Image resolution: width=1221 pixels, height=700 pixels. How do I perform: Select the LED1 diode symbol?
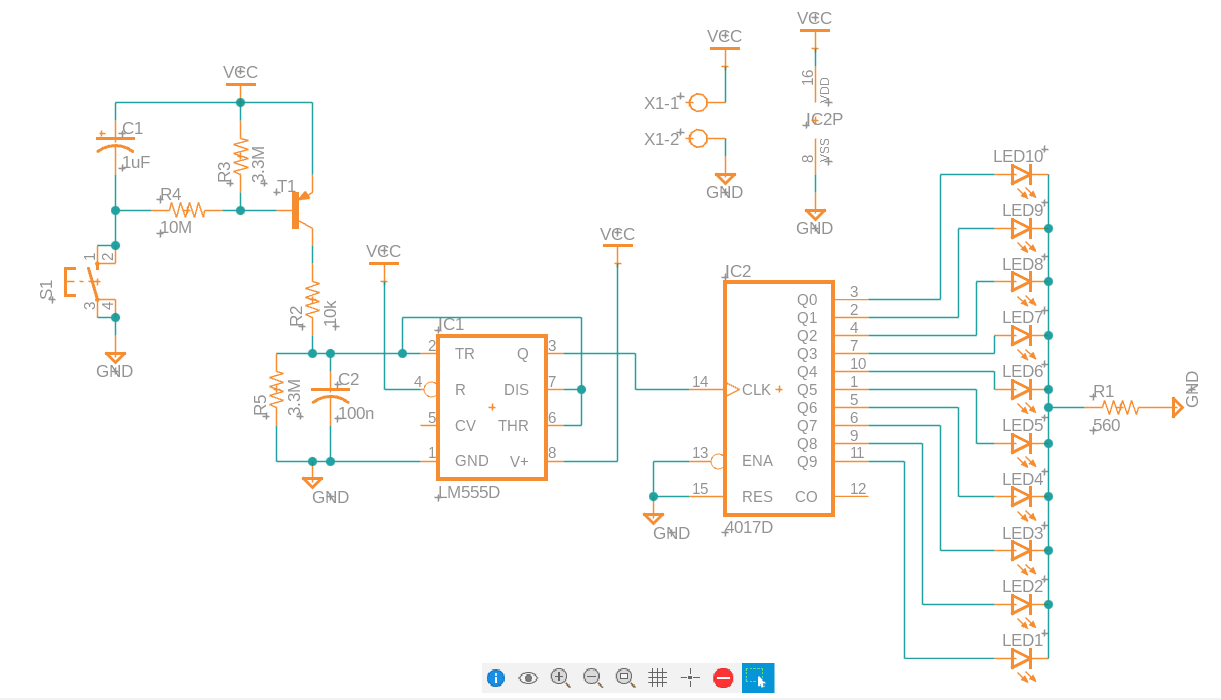pyautogui.click(x=1021, y=658)
